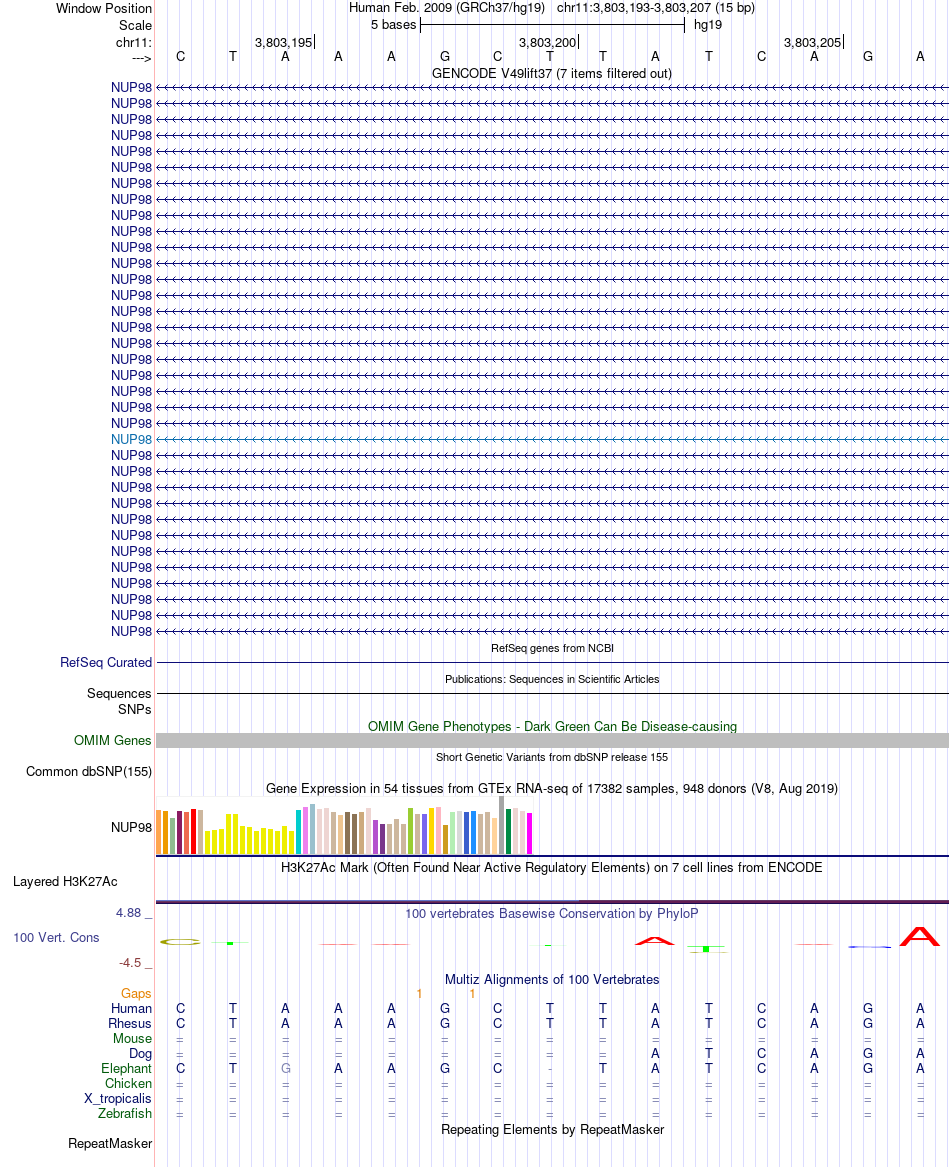Click the Mouse alignment row label
Screen dimensions: 950x1167
[x=133, y=1038]
